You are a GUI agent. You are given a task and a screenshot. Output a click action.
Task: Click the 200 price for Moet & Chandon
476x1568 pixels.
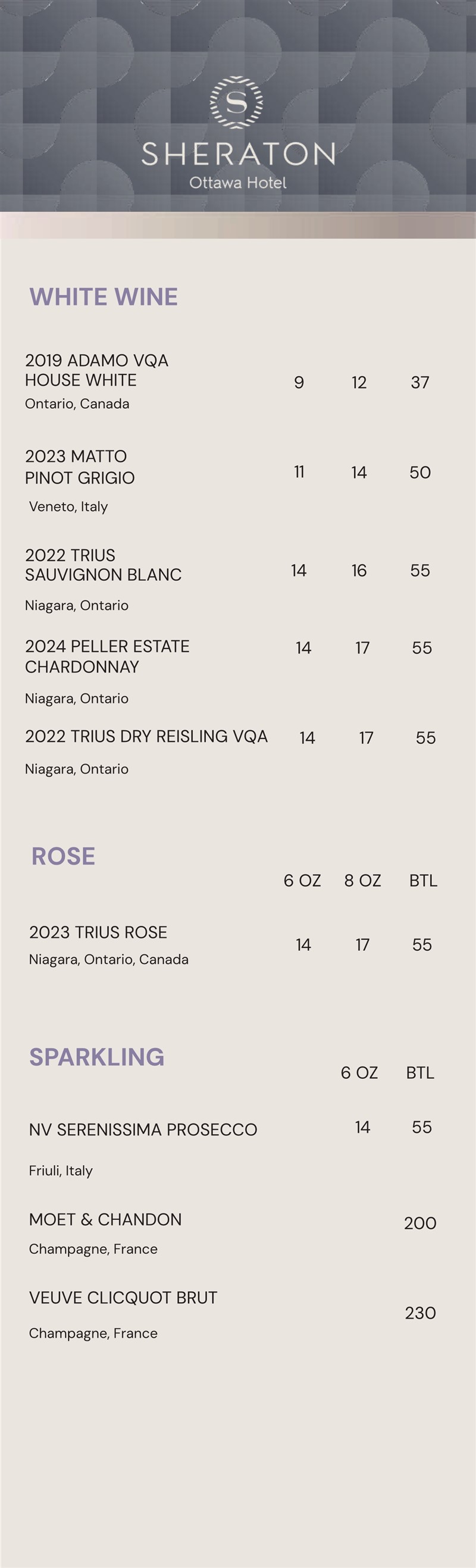(x=420, y=1223)
